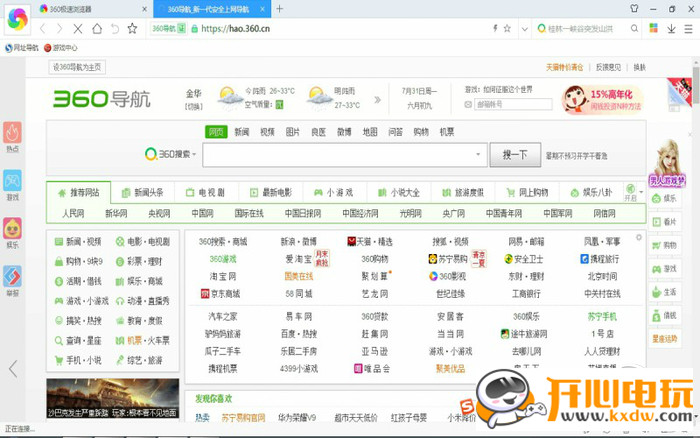Click the 15%高年化 ad banner

602,100
